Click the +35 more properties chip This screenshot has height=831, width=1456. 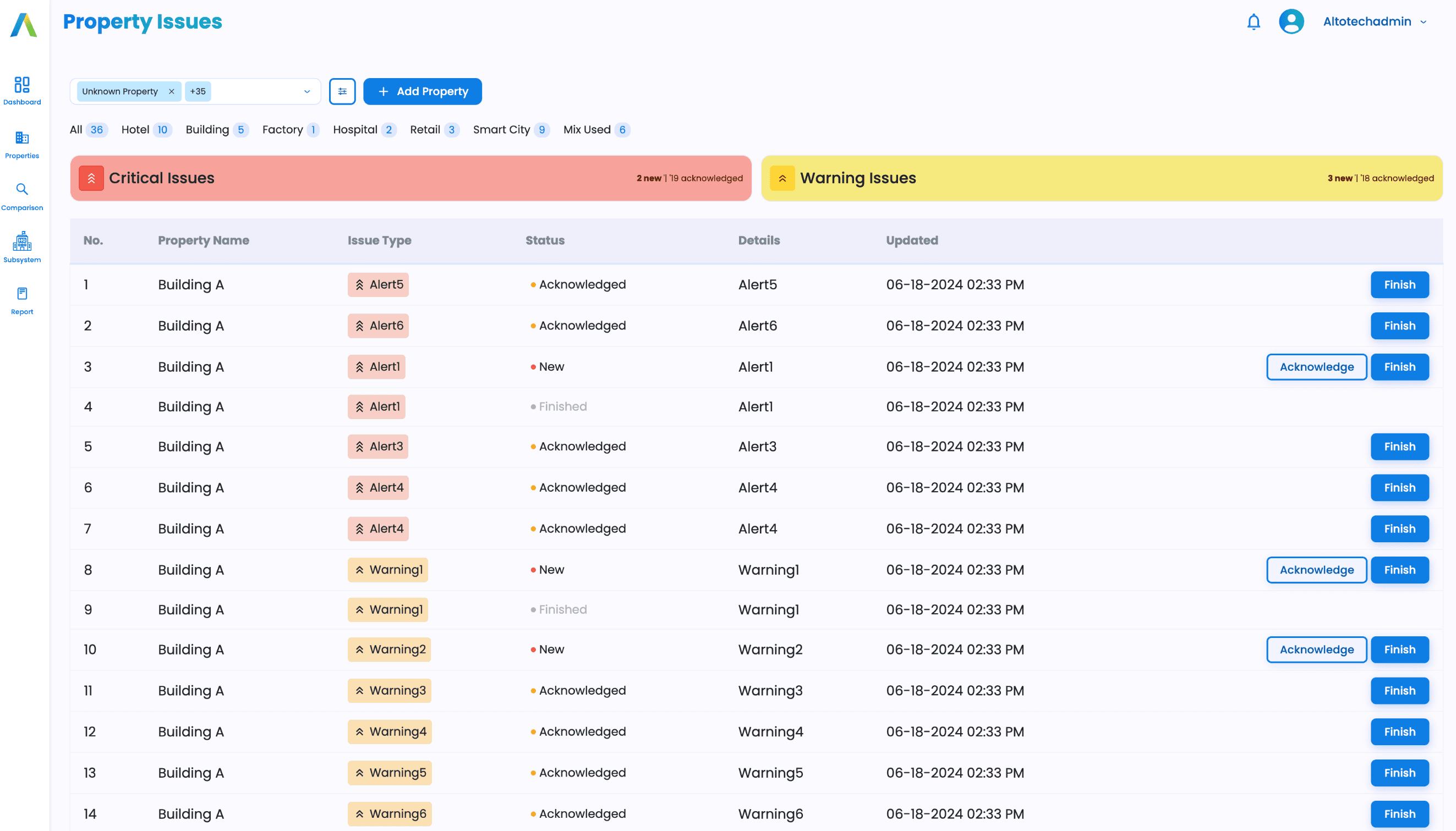click(x=198, y=91)
